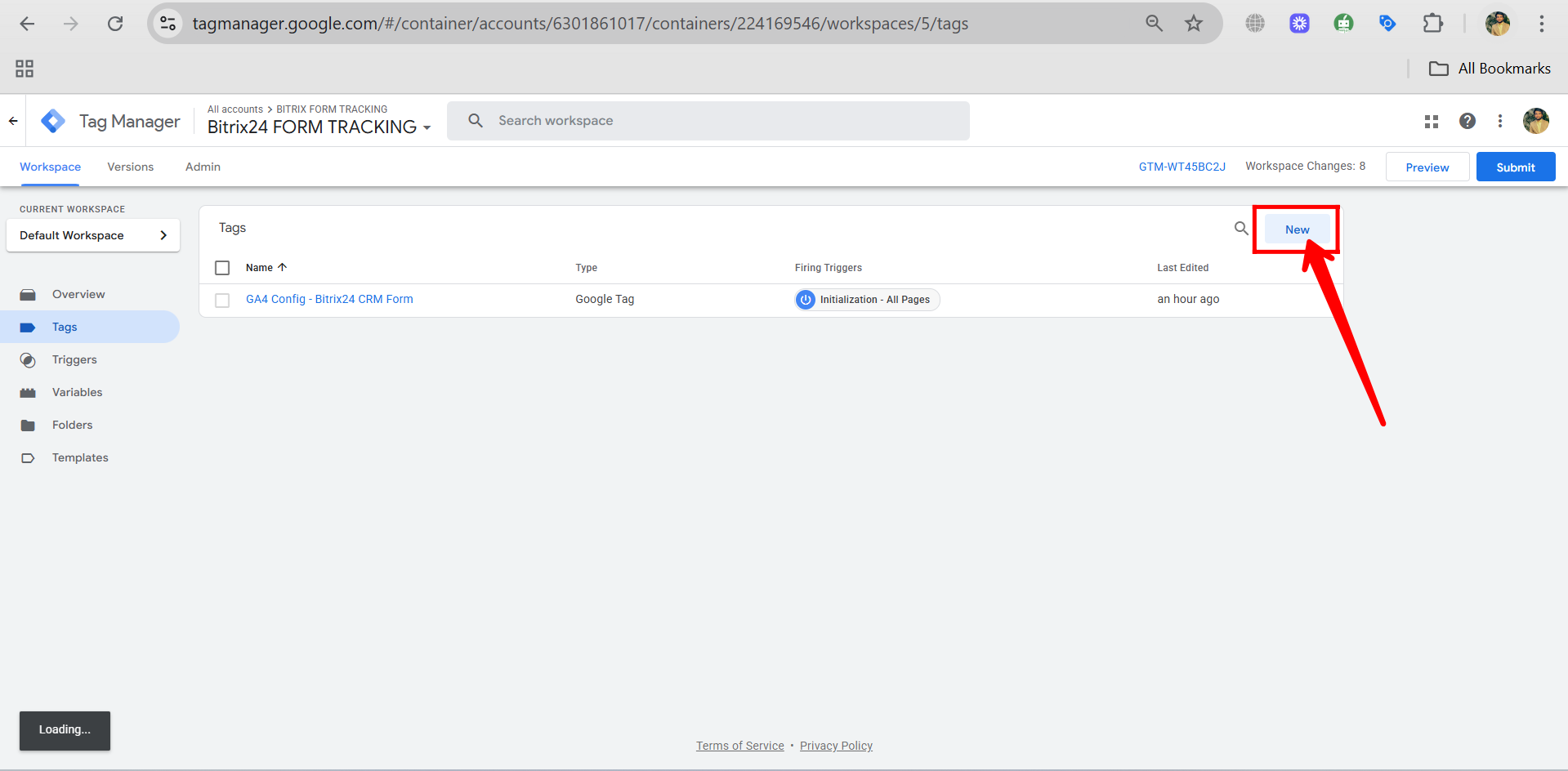Screen dimensions: 1568x771
Task: Click the Submit button
Action: click(x=1516, y=167)
